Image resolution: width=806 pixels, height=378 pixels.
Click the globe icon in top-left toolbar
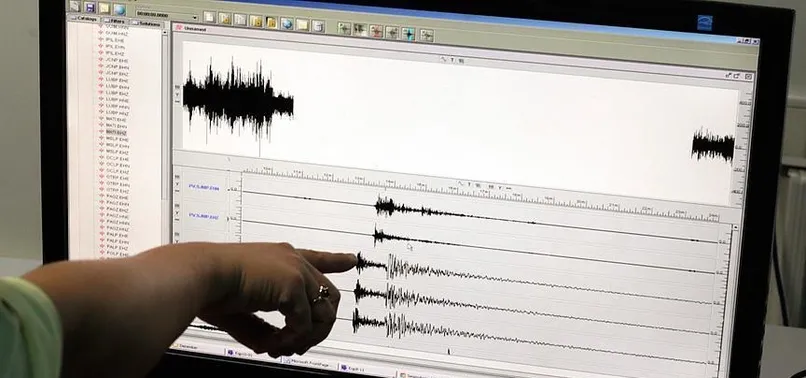pos(120,9)
